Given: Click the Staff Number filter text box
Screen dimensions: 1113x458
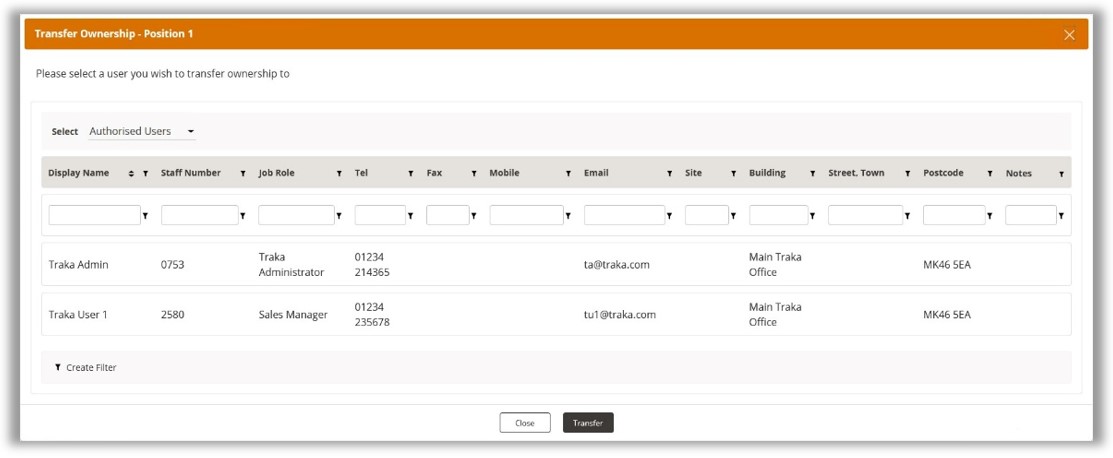Looking at the screenshot, I should (199, 215).
